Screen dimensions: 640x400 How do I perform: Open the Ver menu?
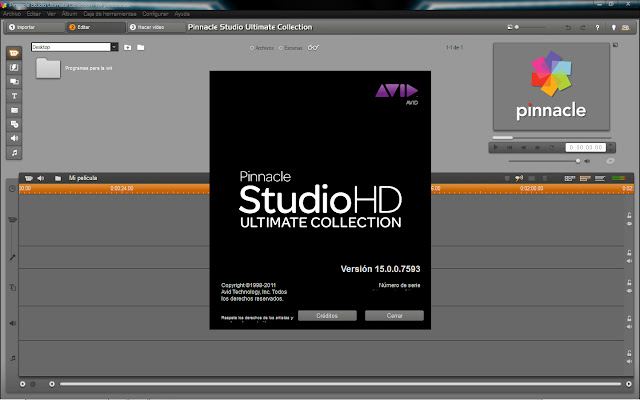point(51,14)
